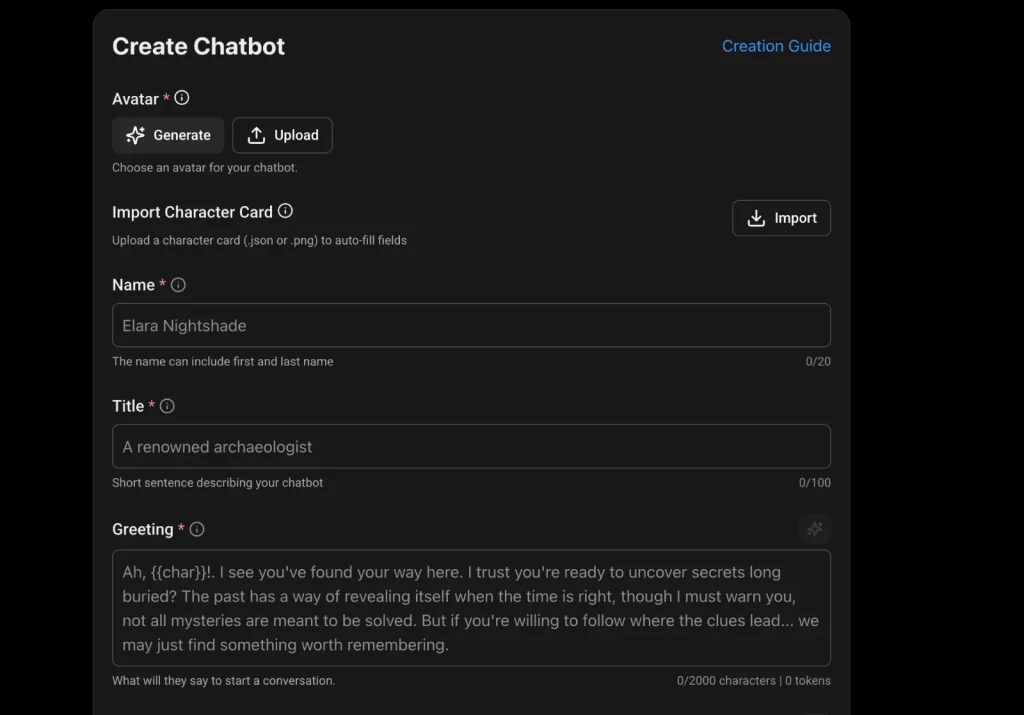Click 'What will they say to start a conversation.'
The width and height of the screenshot is (1024, 715).
(x=223, y=681)
